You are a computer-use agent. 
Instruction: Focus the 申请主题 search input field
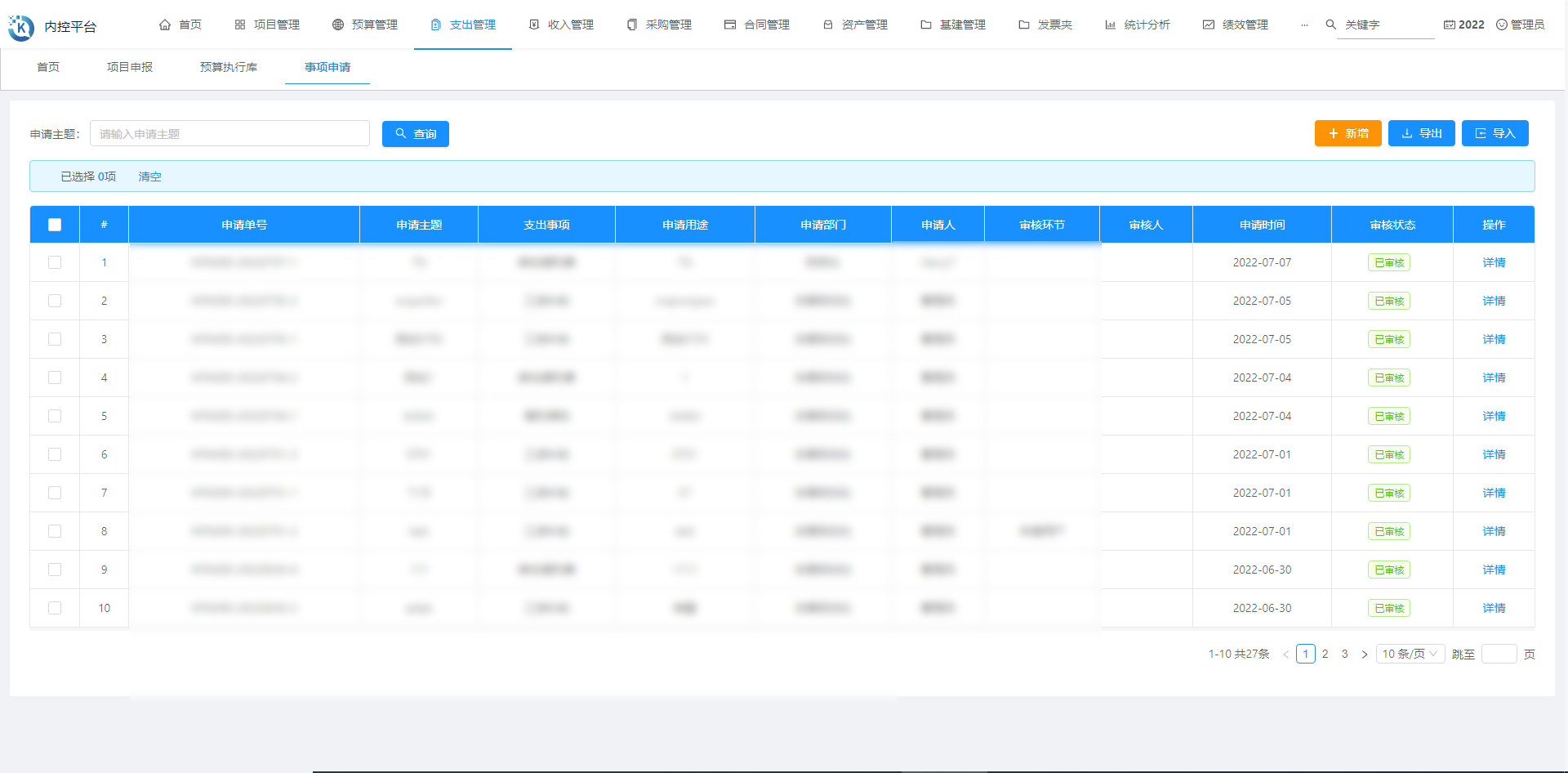tap(229, 134)
